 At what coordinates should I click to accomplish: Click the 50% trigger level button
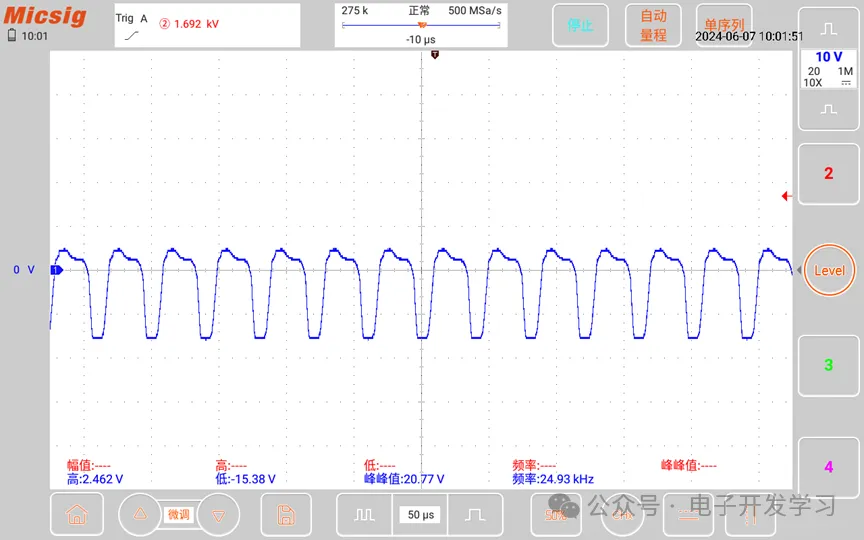coord(556,515)
